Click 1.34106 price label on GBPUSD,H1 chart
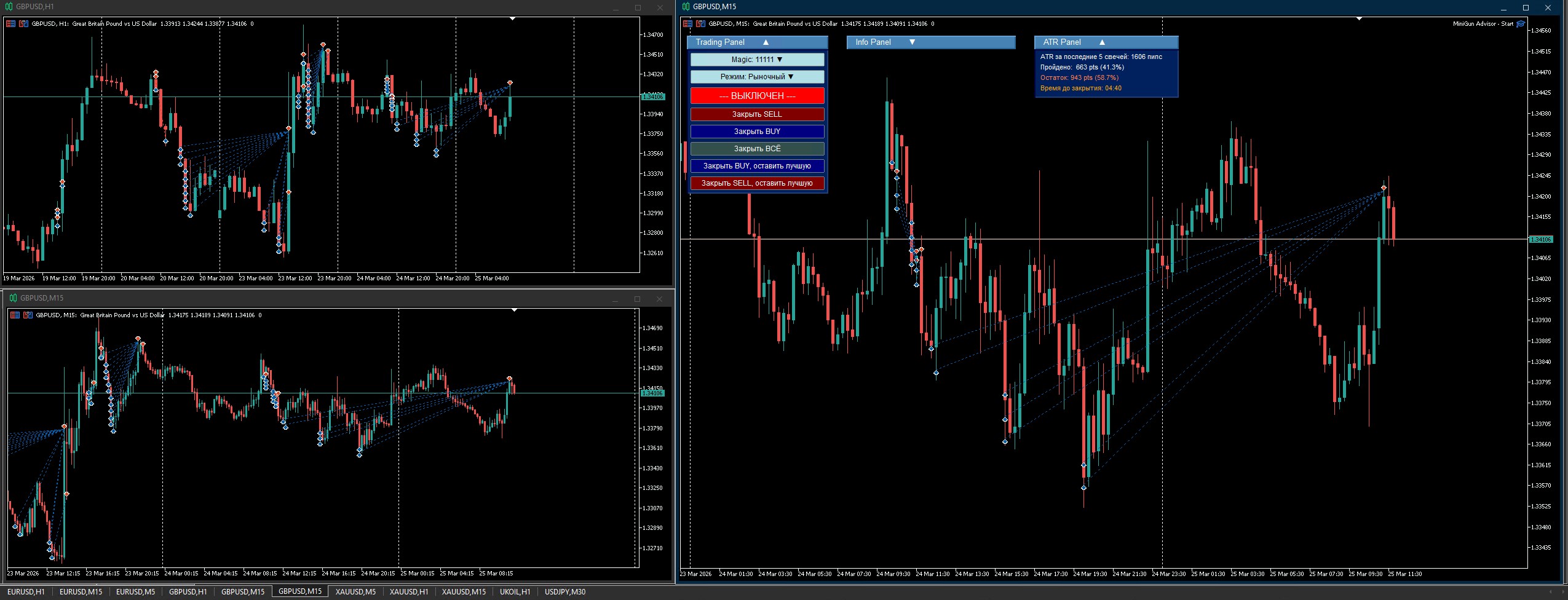Image resolution: width=1568 pixels, height=600 pixels. (x=653, y=97)
